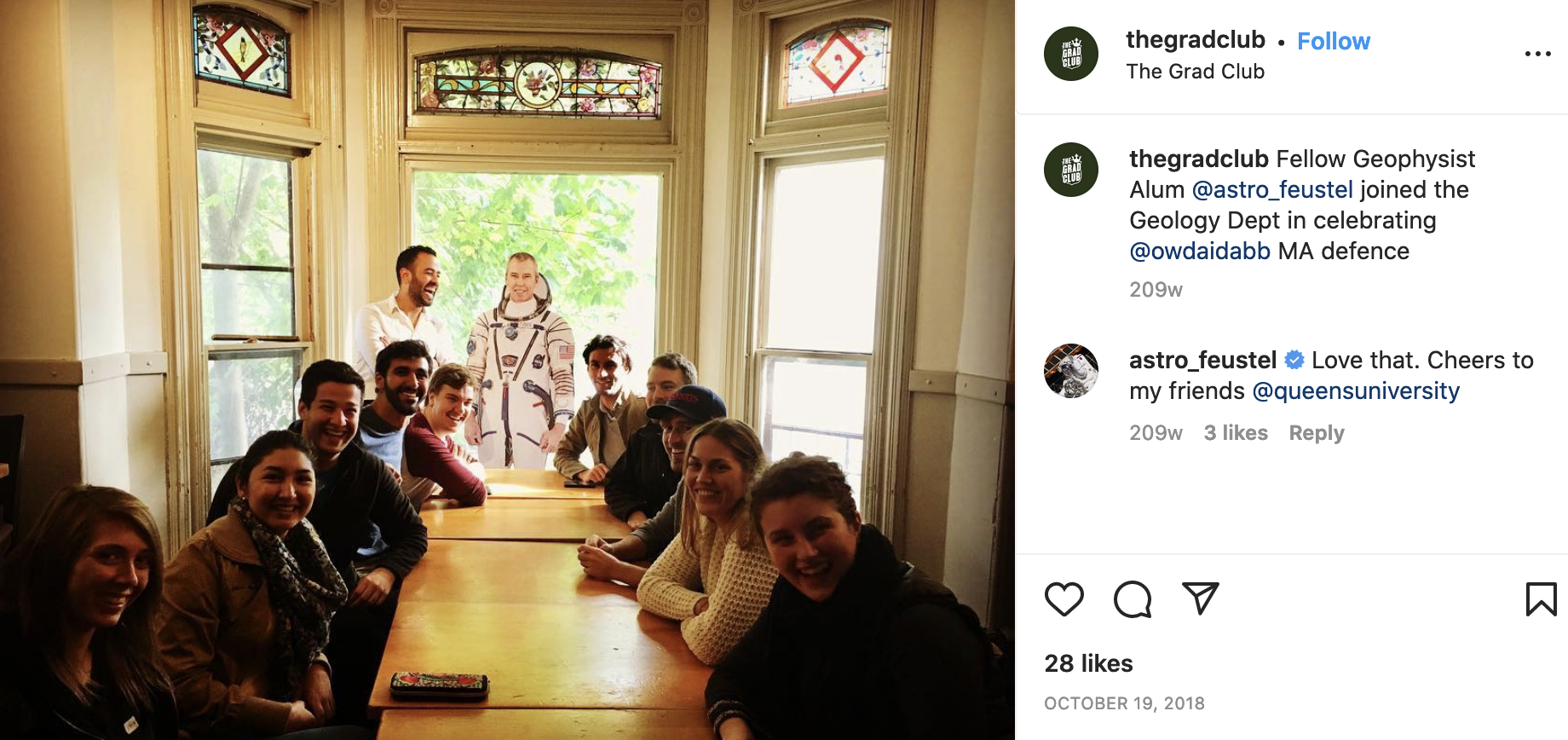Open the three-dot more options menu

(1537, 54)
